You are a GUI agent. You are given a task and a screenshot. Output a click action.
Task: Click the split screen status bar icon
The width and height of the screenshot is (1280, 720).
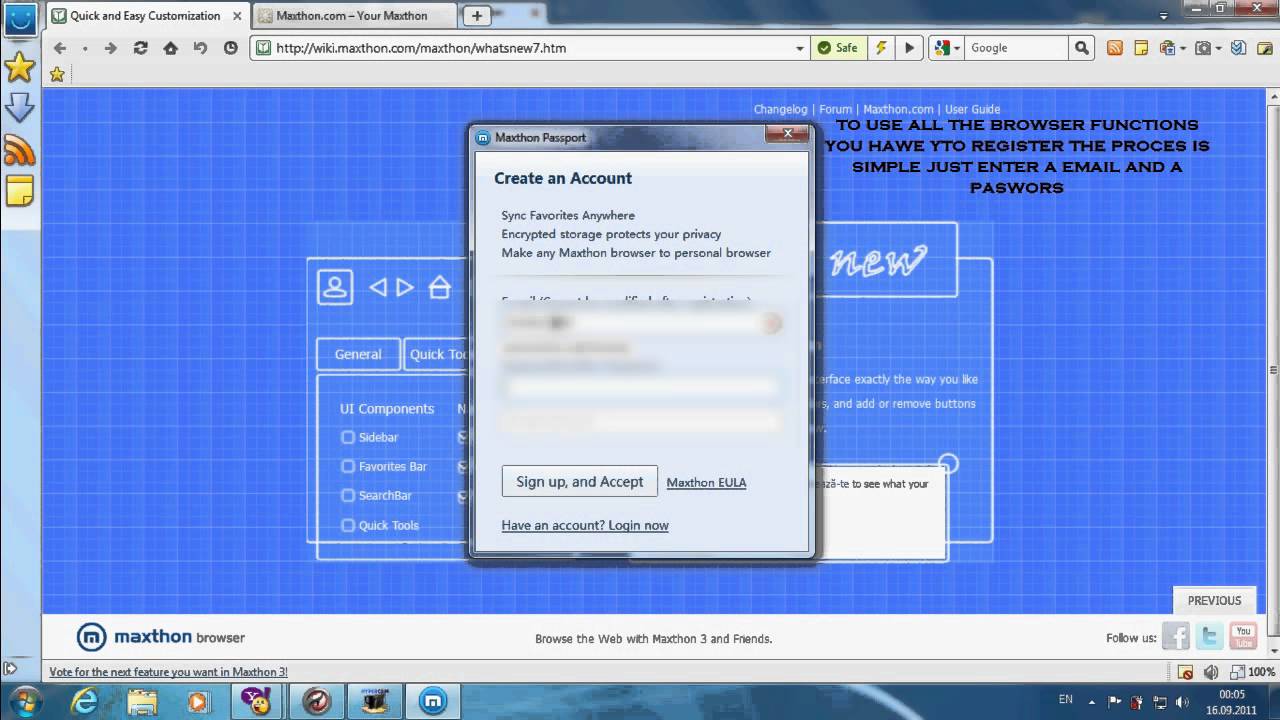click(x=1237, y=672)
